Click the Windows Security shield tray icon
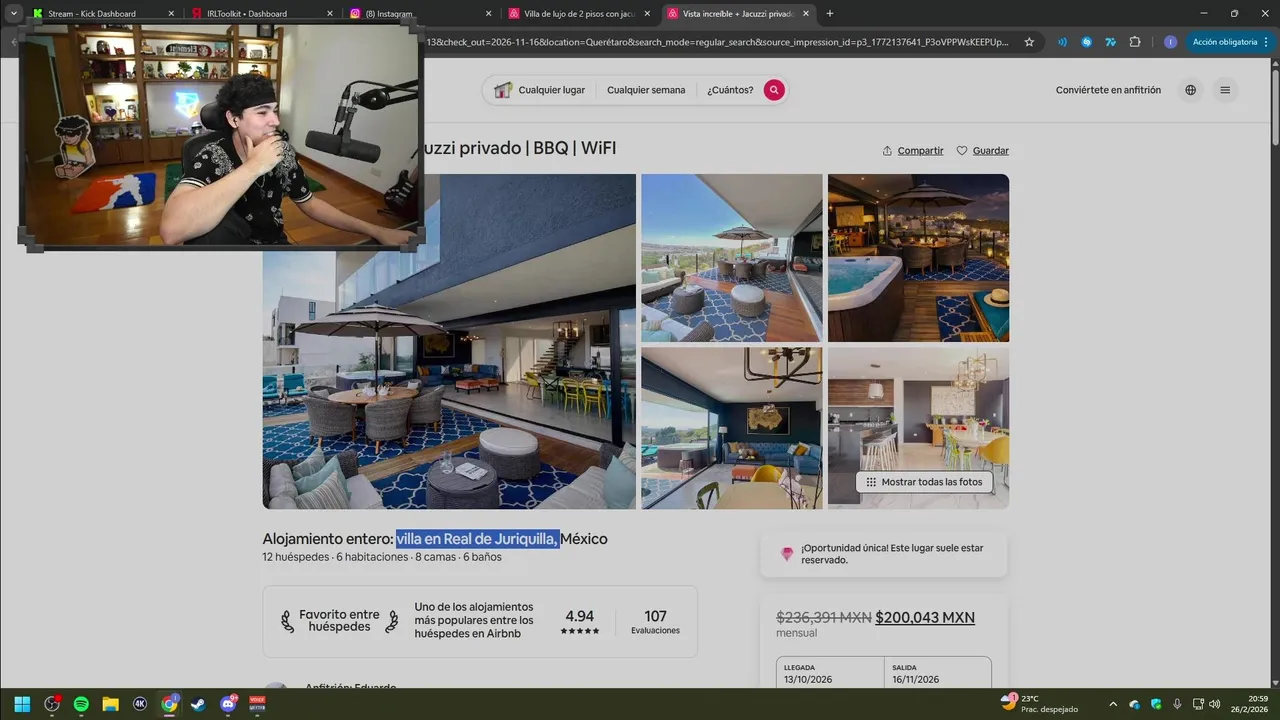This screenshot has width=1280, height=720. point(1157,704)
